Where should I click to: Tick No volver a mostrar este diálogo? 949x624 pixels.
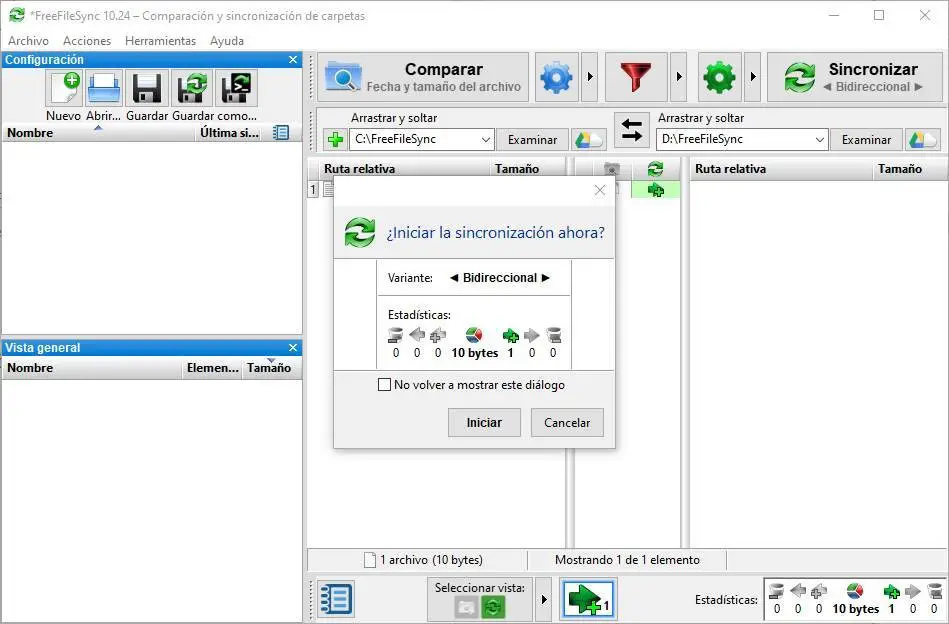click(384, 385)
